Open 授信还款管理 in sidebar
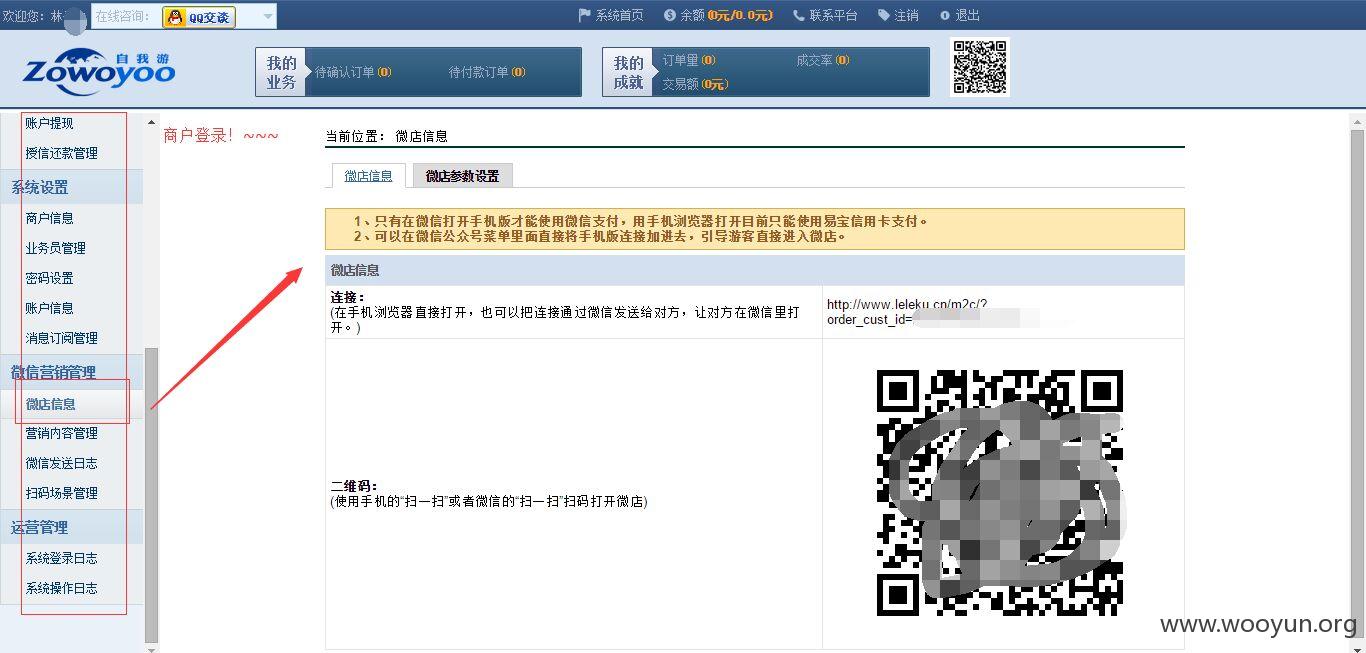Image resolution: width=1366 pixels, height=653 pixels. pos(62,153)
